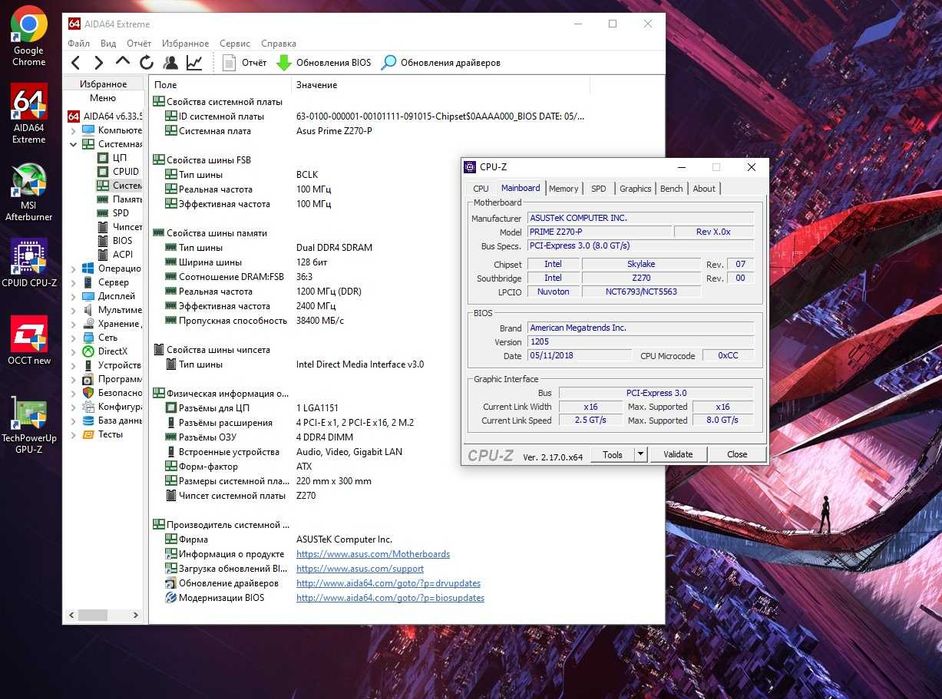The image size is (942, 699).
Task: Click the Меню tab in the left panel
Action: point(103,98)
